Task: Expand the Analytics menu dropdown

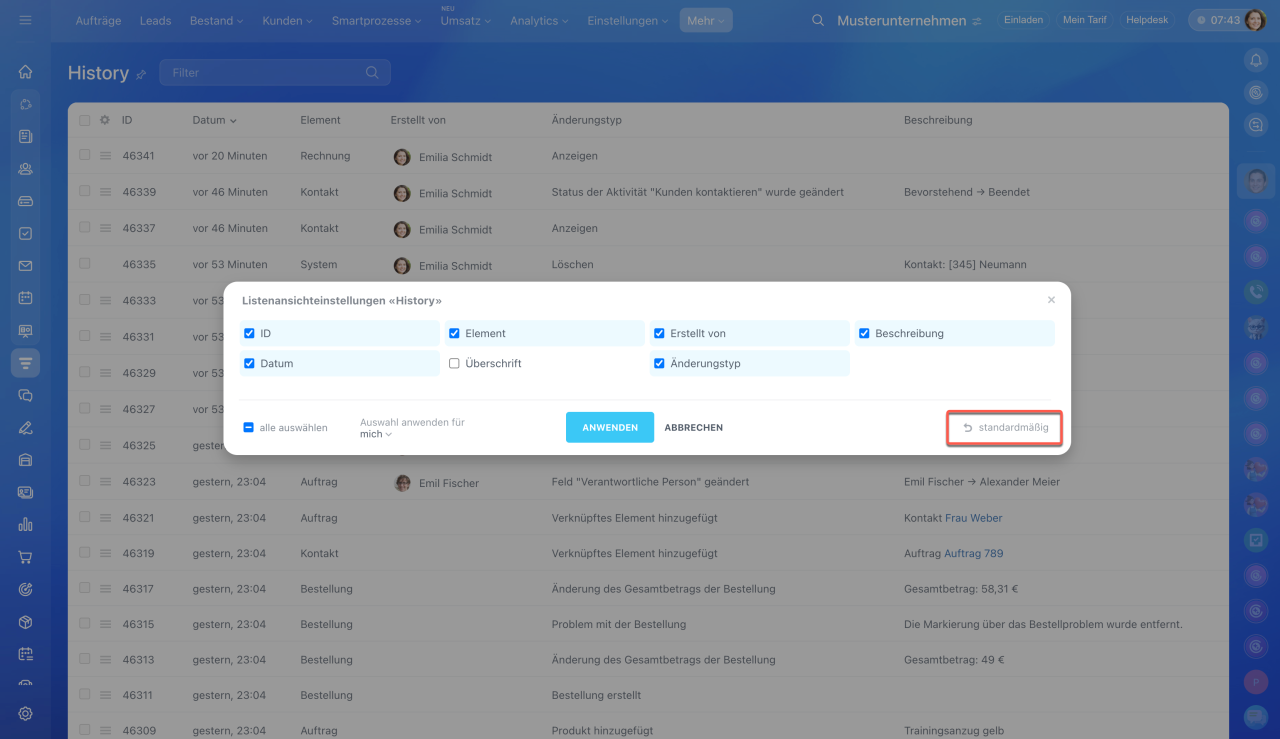Action: click(539, 20)
